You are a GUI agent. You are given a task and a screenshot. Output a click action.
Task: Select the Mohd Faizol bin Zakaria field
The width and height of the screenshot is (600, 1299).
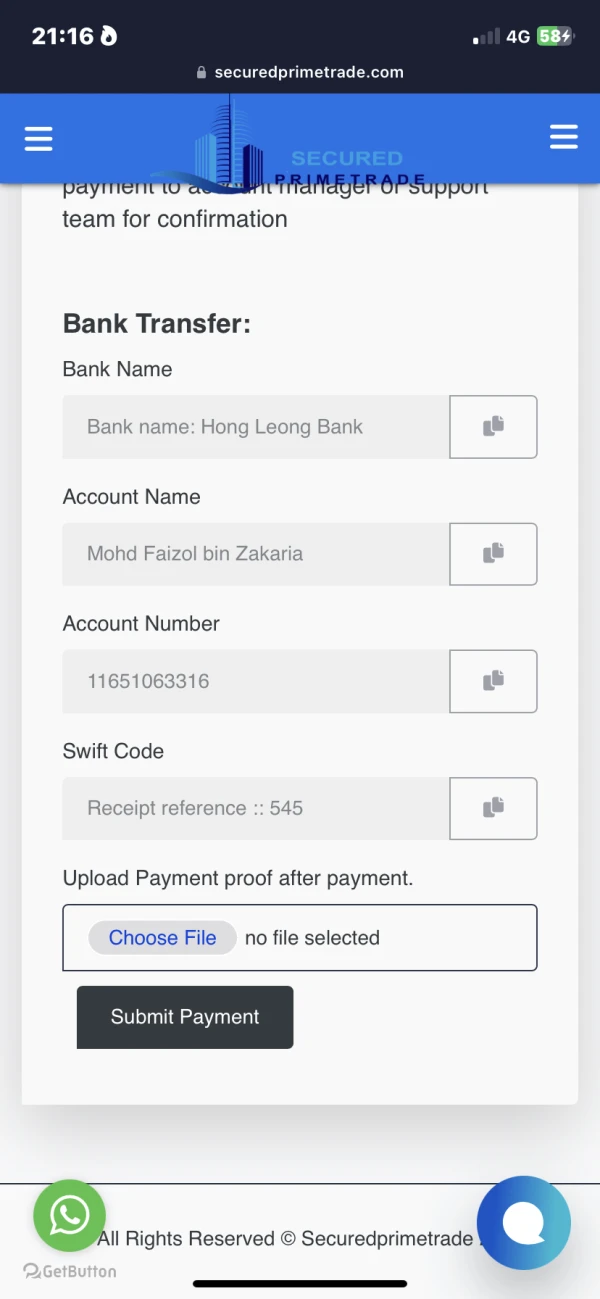[256, 554]
